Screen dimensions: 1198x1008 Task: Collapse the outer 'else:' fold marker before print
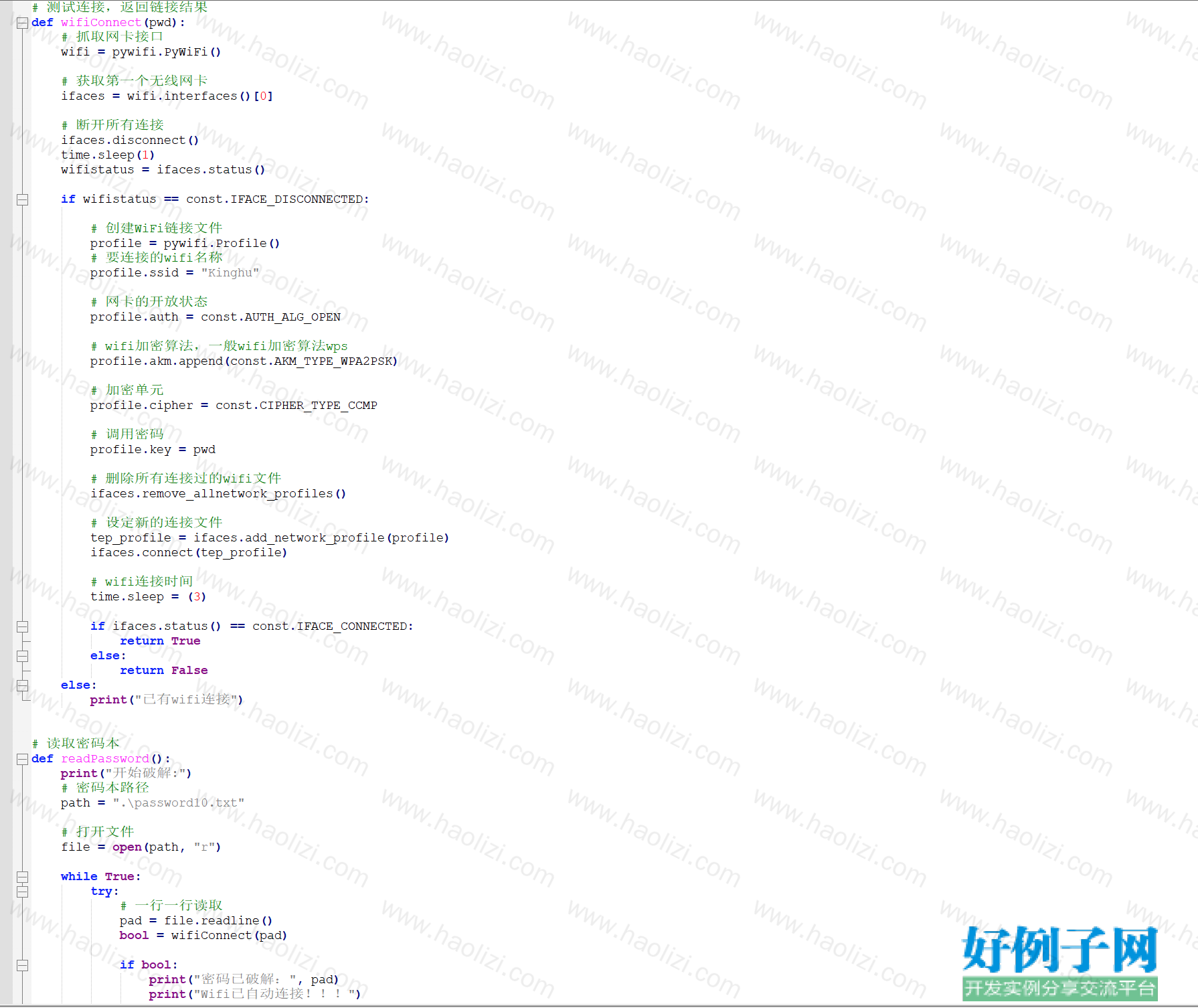point(22,685)
